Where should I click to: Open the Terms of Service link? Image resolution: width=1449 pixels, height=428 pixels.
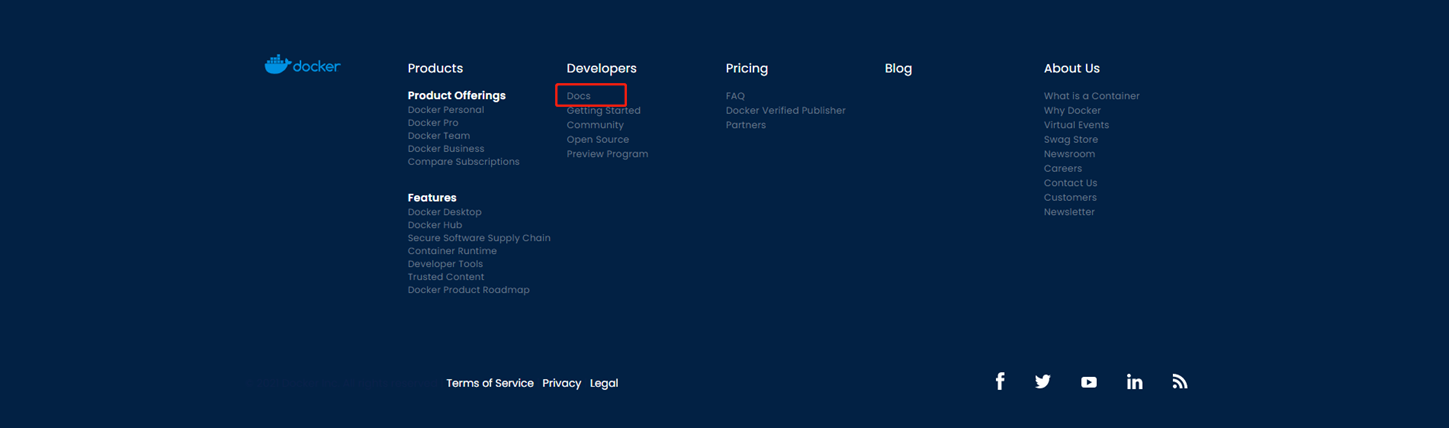pyautogui.click(x=489, y=383)
